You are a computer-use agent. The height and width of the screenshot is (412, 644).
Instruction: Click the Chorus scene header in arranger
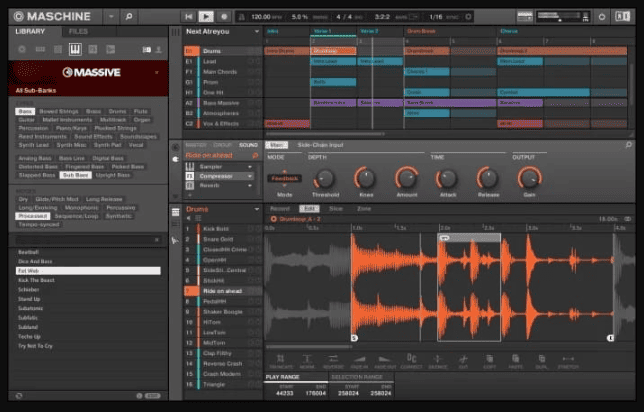tap(509, 31)
